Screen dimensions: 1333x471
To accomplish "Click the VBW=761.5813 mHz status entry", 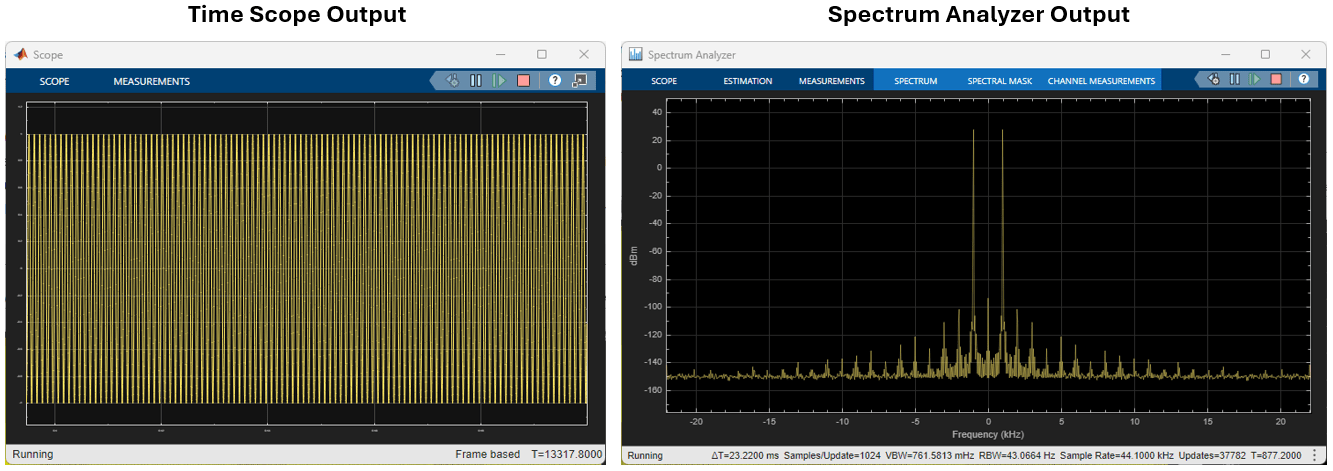I will pos(929,455).
